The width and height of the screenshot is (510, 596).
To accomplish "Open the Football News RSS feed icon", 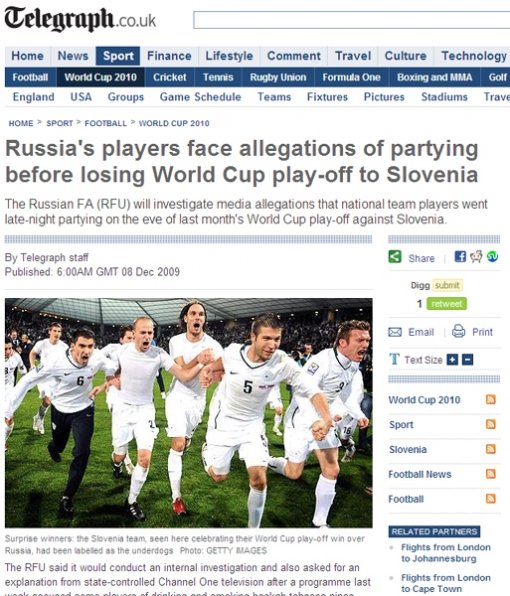I will [491, 474].
